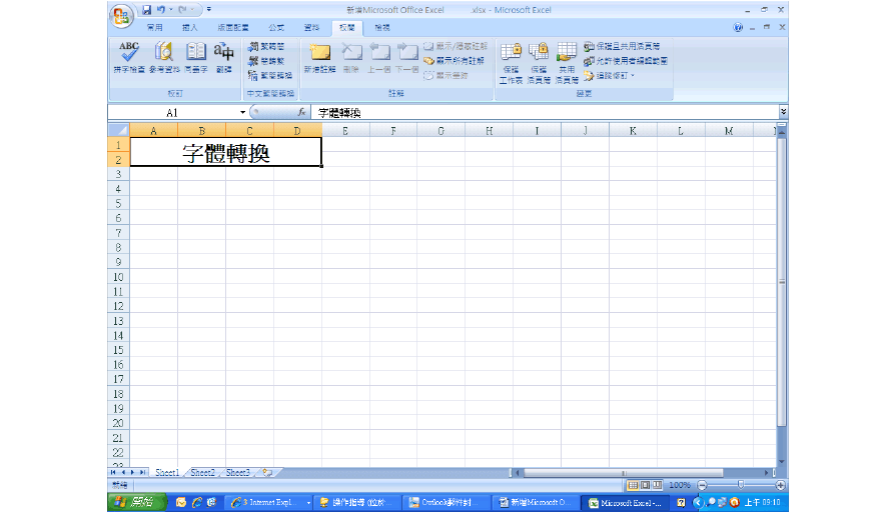Select column F header

[x=393, y=130]
